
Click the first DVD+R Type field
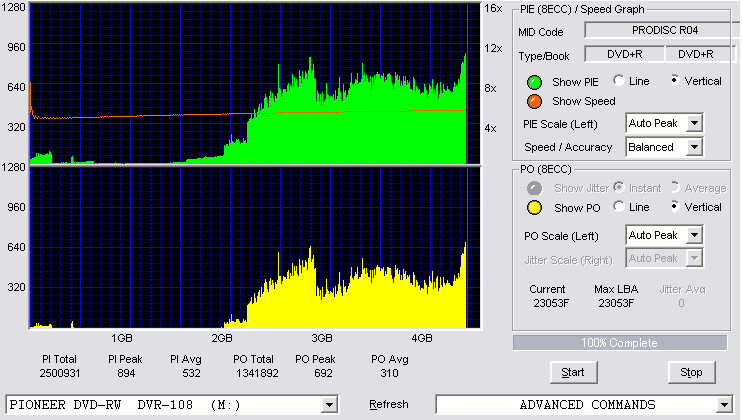click(x=625, y=54)
